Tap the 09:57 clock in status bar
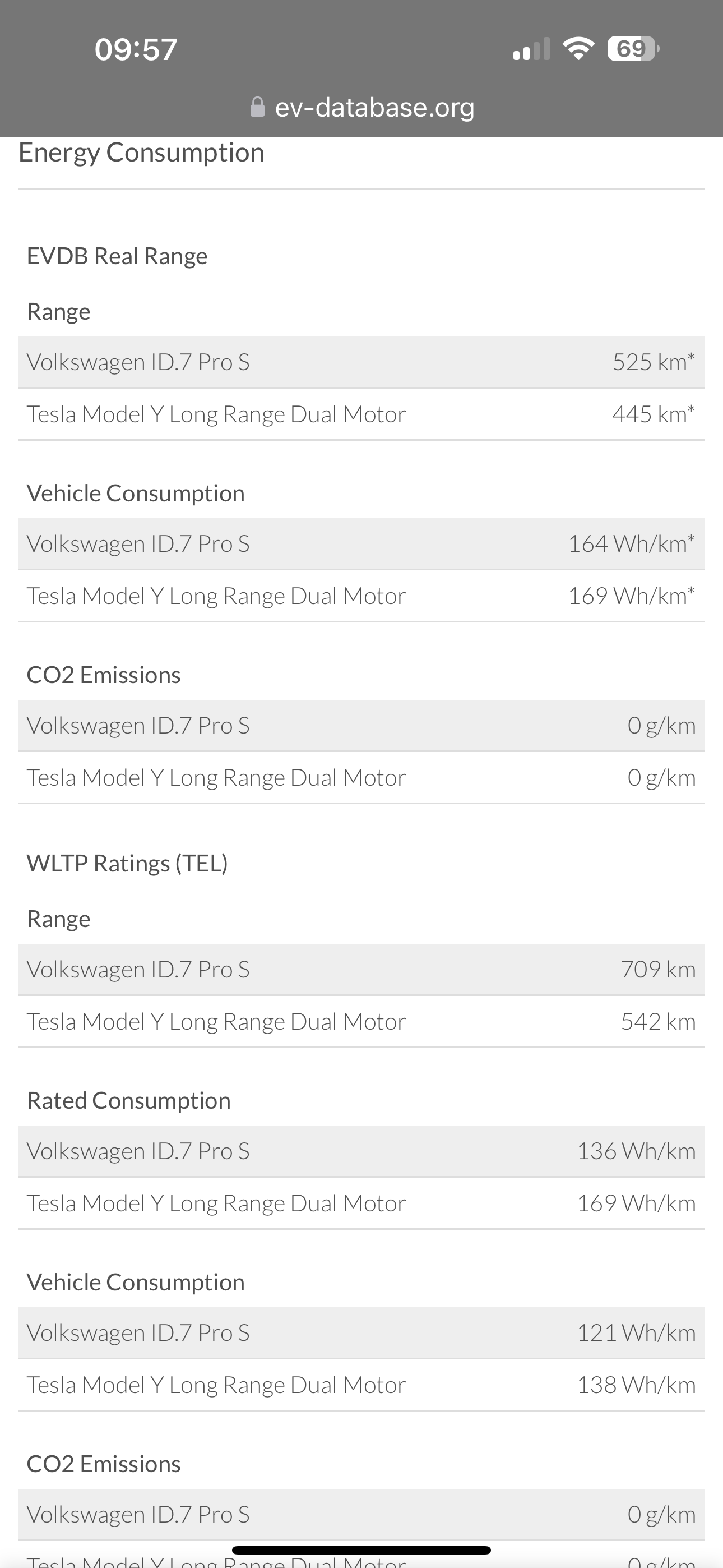The height and width of the screenshot is (1568, 723). pos(136,49)
